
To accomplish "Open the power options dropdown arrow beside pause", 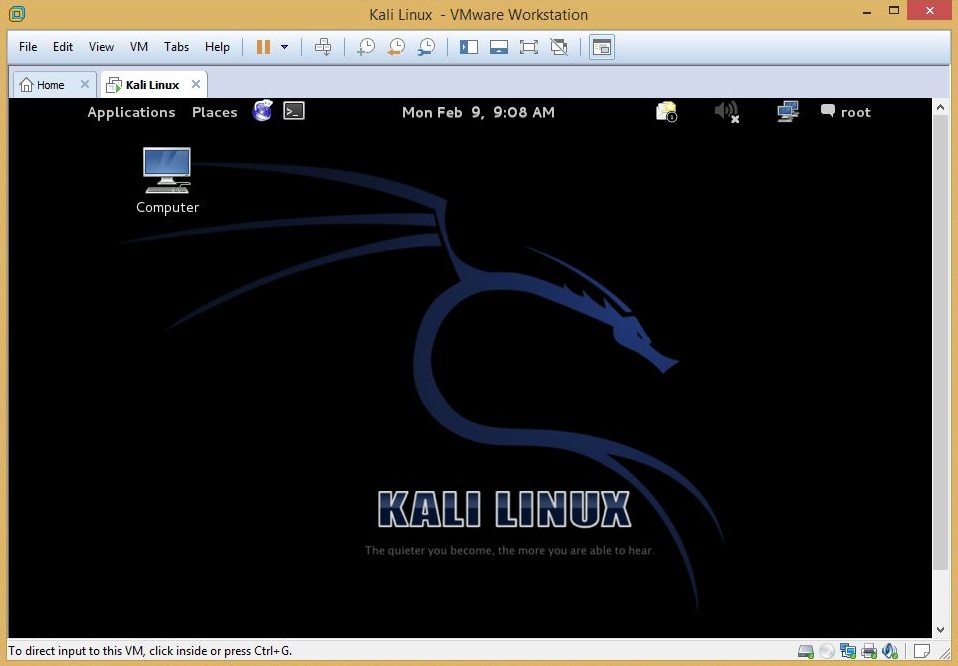I will click(x=284, y=47).
